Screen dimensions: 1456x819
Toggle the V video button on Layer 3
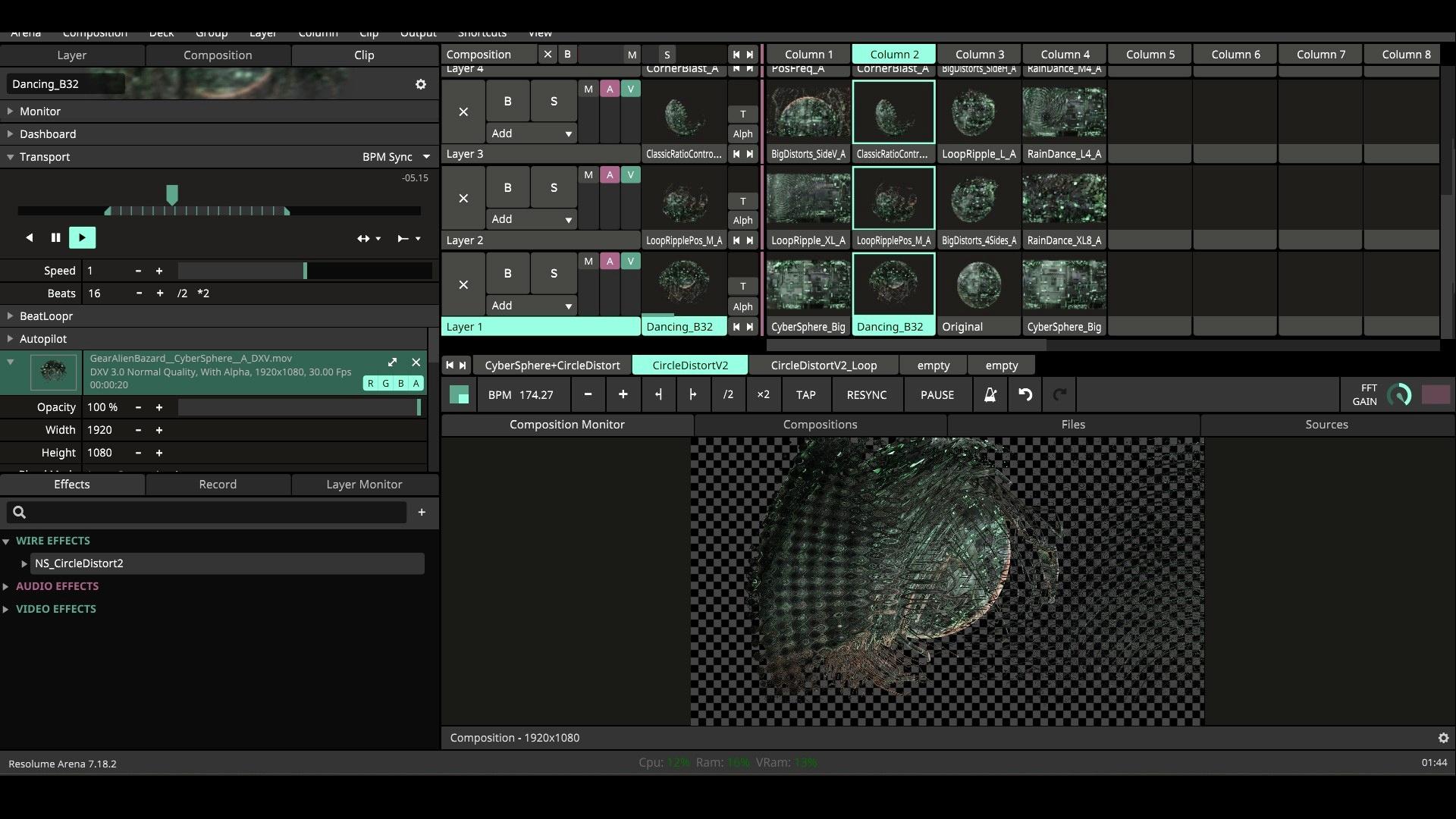(630, 89)
